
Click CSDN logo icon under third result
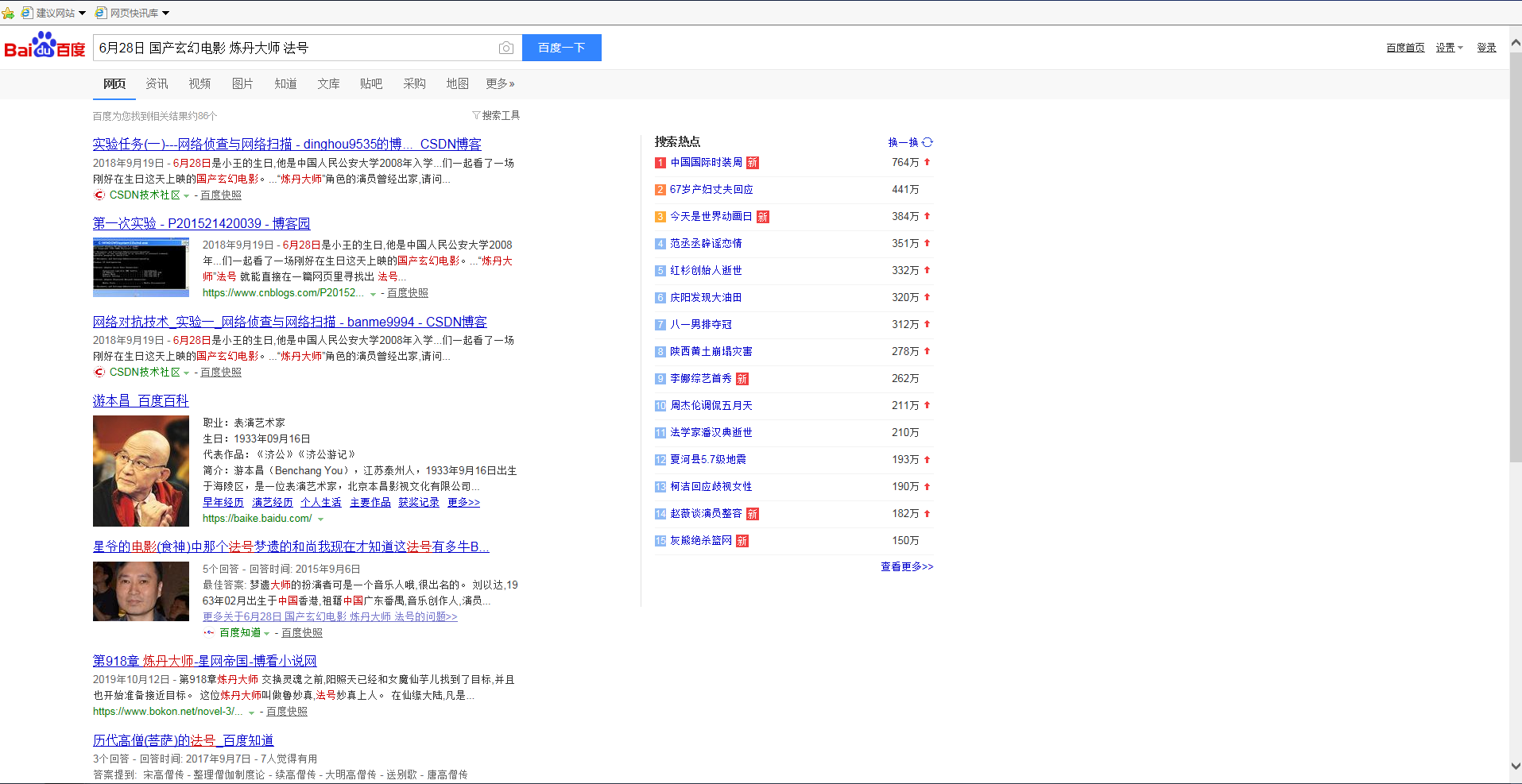(99, 372)
